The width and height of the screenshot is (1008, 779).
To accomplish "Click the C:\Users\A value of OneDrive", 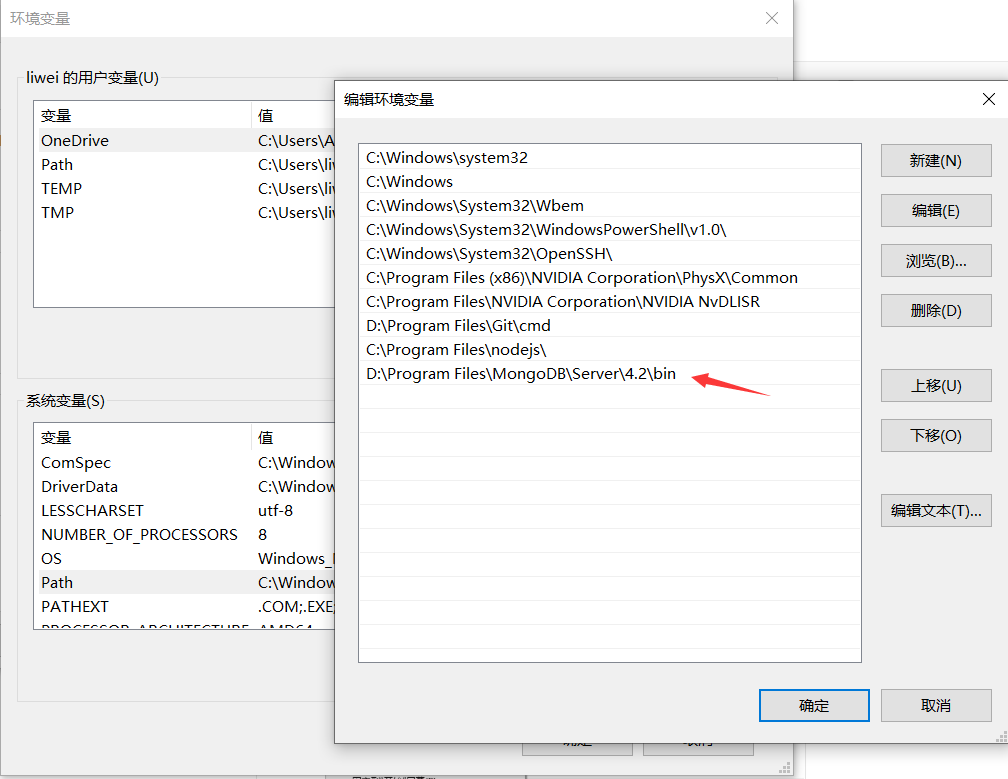I will [x=296, y=140].
